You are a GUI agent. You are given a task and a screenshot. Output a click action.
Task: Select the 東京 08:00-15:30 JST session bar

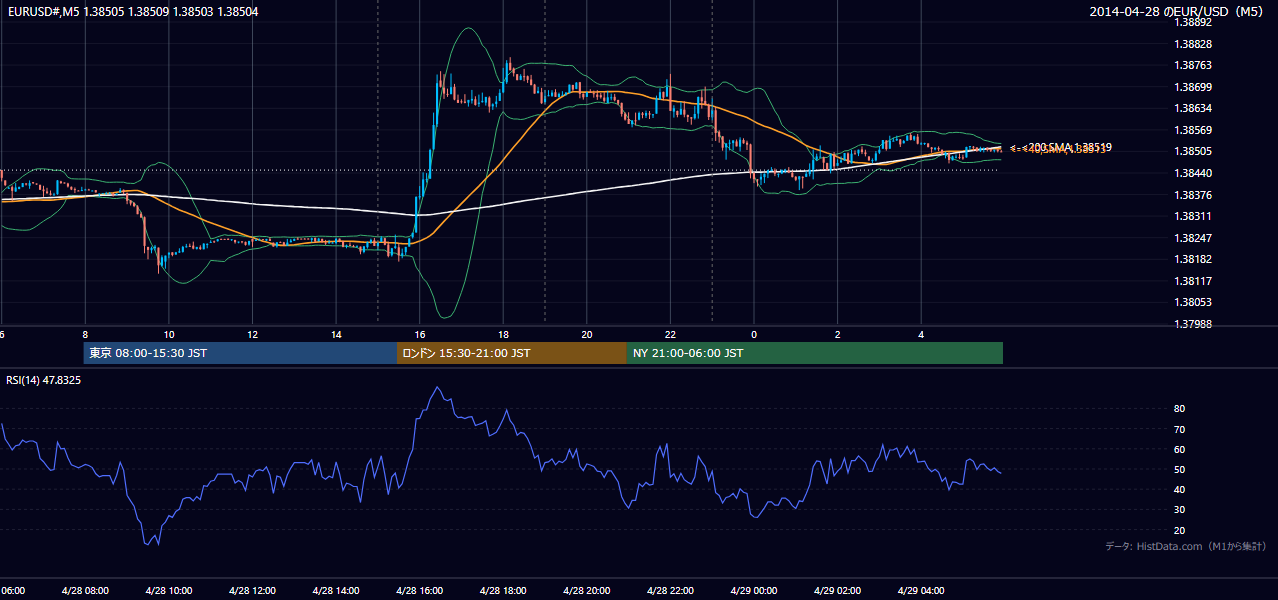(240, 353)
